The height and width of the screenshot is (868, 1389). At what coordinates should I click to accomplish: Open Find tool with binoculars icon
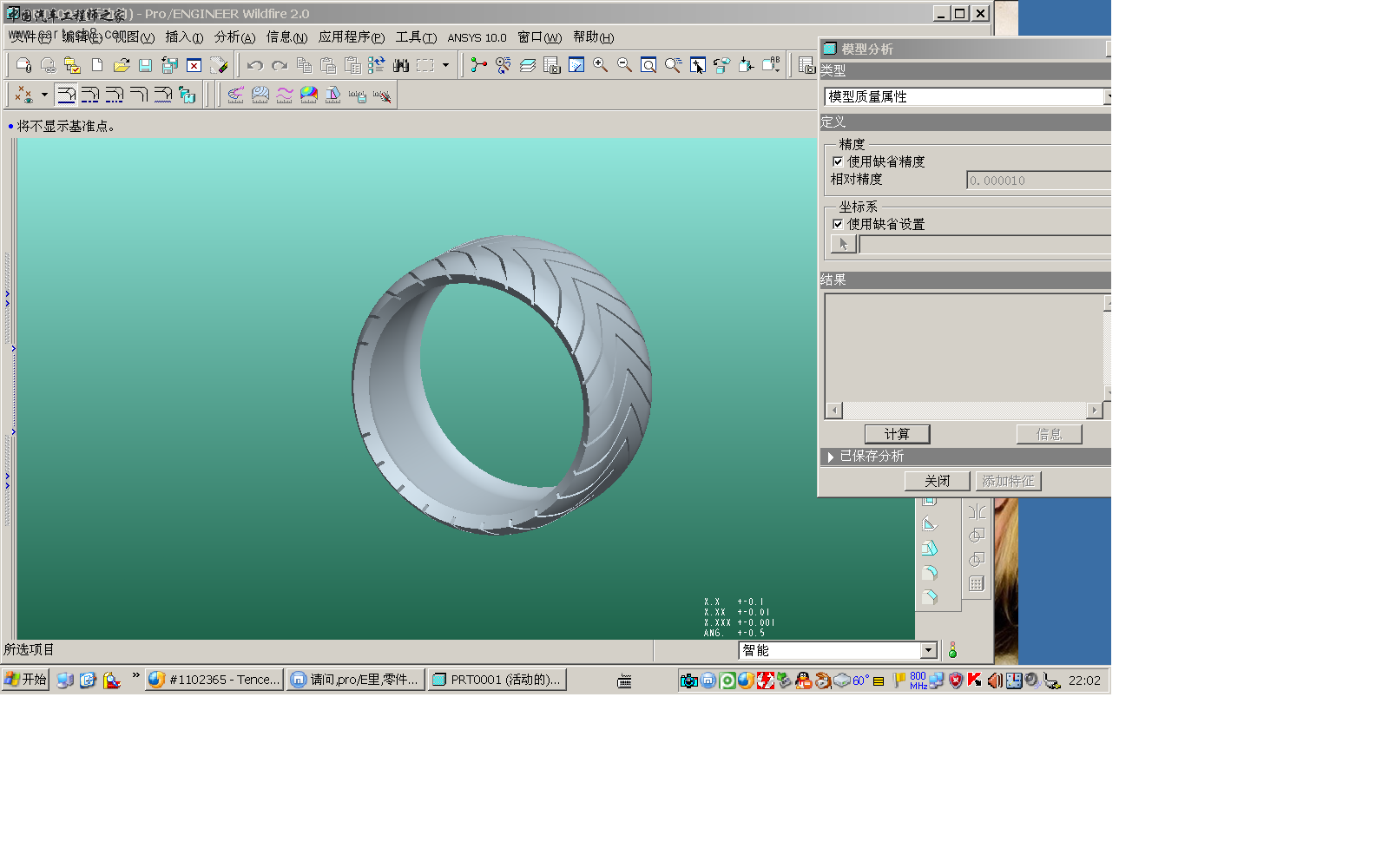(x=401, y=65)
